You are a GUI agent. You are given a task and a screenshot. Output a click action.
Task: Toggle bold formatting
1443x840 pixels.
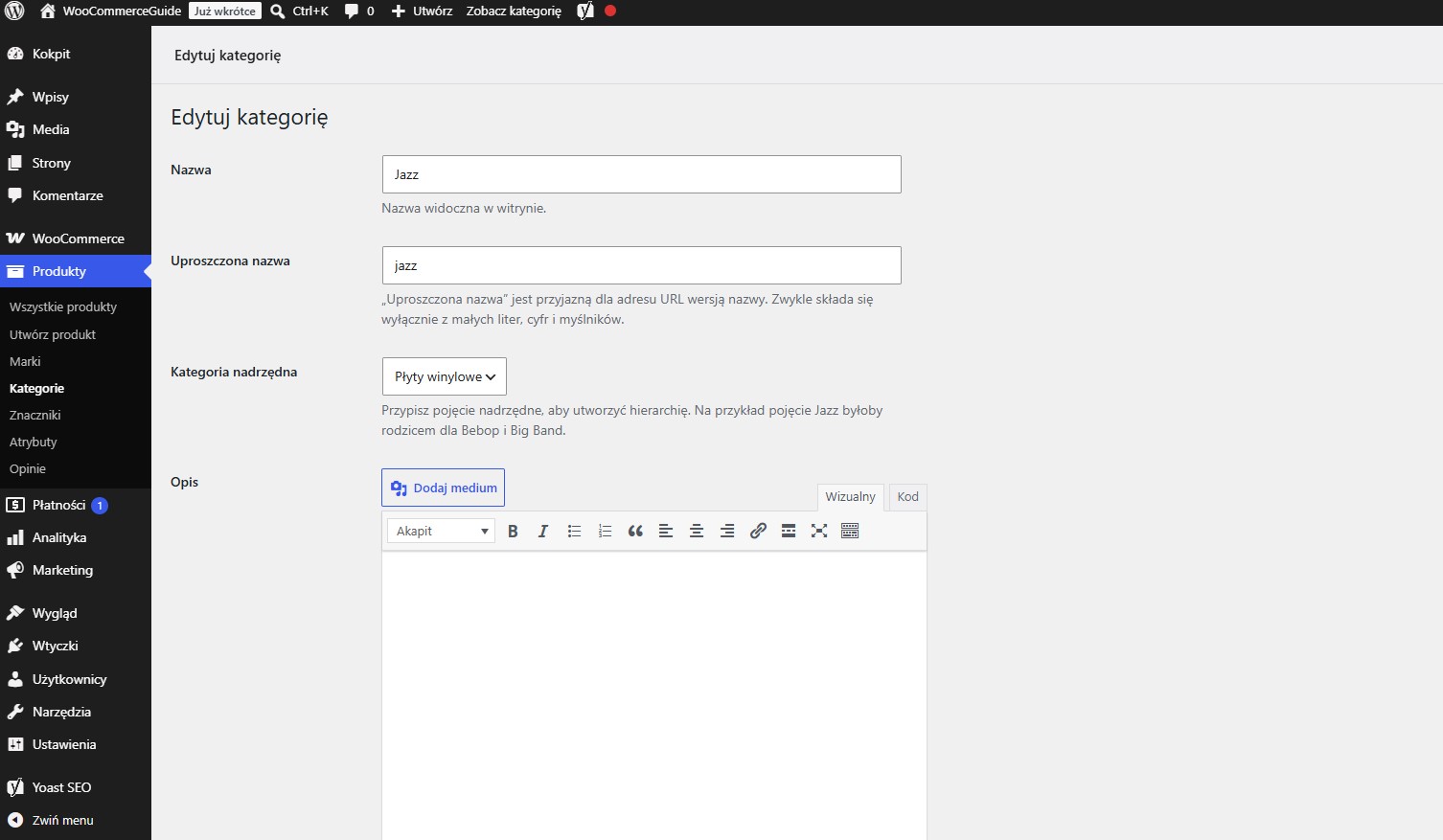(x=513, y=531)
